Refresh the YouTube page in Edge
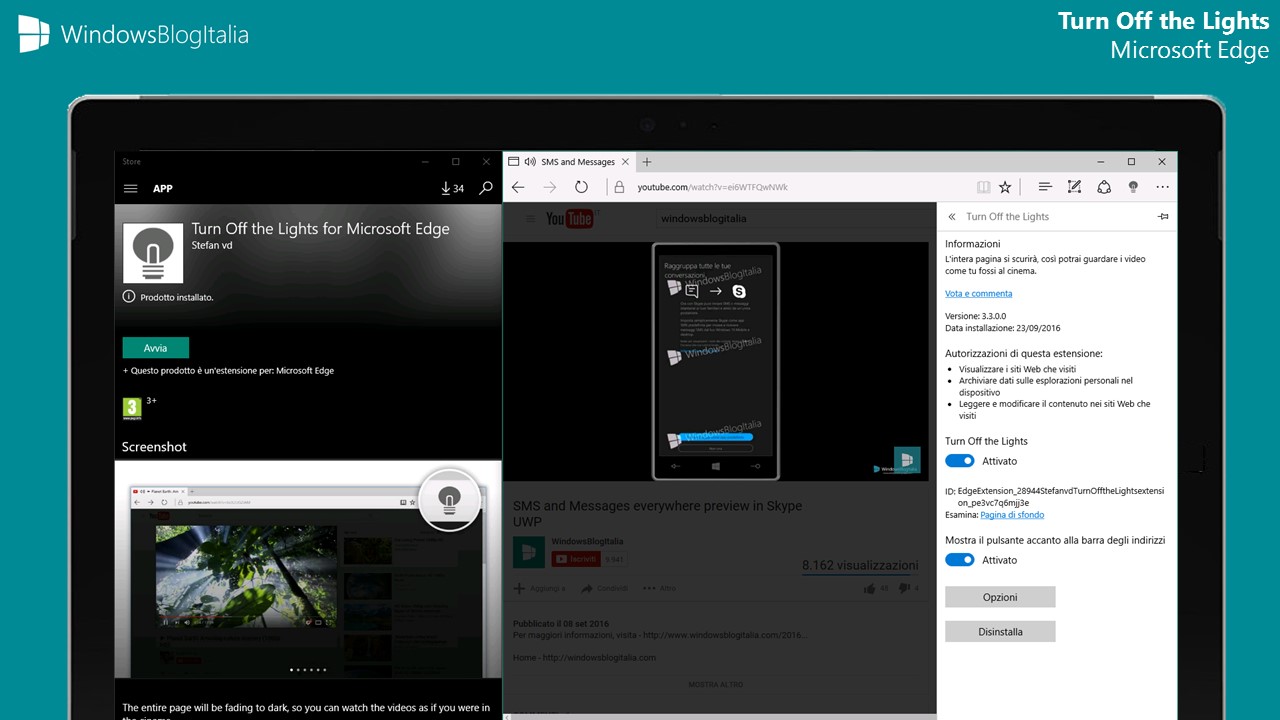 pyautogui.click(x=581, y=187)
